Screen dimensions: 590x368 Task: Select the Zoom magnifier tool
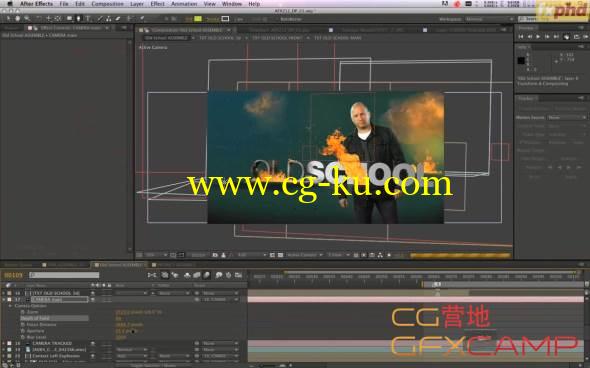click(27, 18)
